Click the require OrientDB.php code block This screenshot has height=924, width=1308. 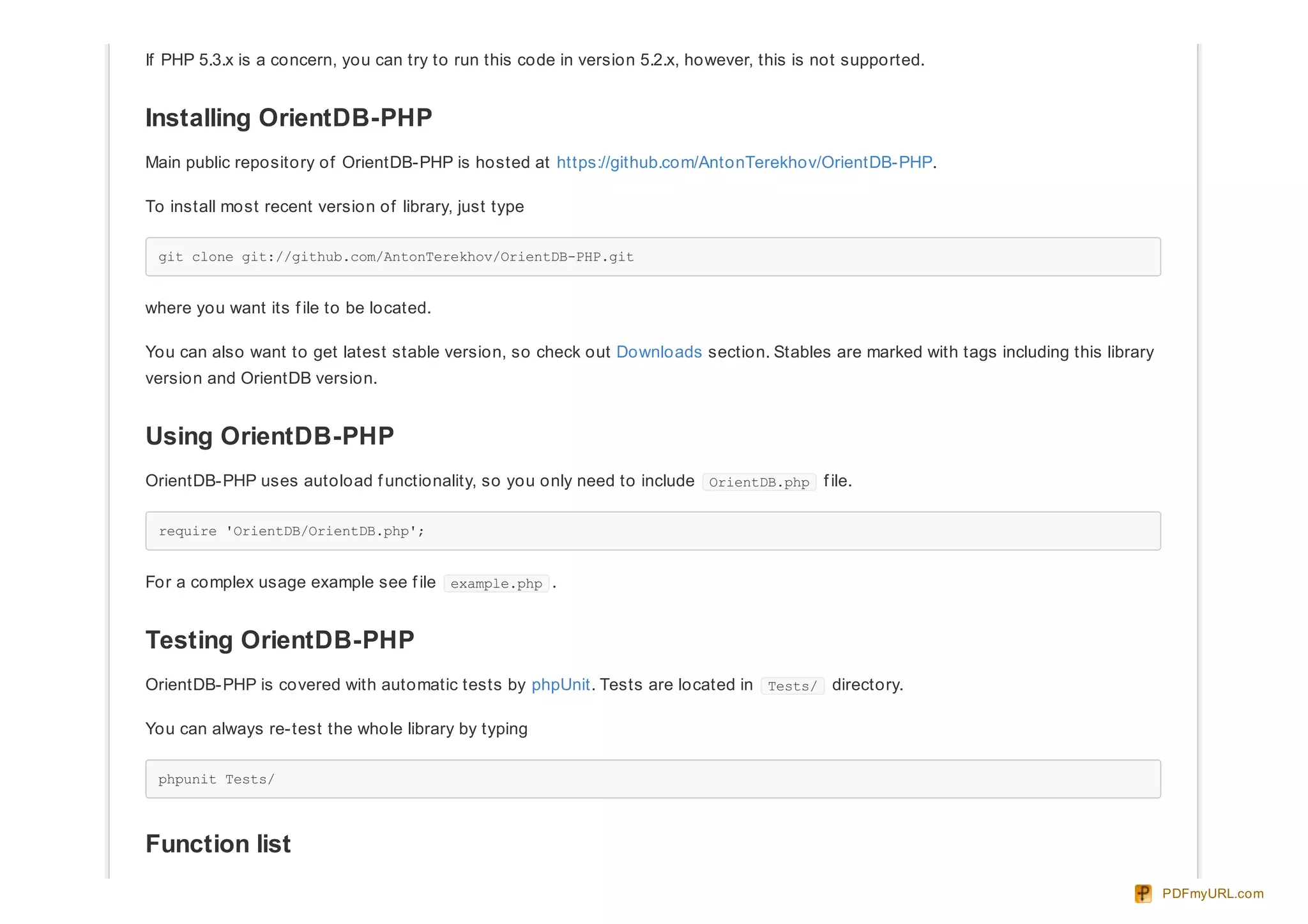(x=652, y=531)
